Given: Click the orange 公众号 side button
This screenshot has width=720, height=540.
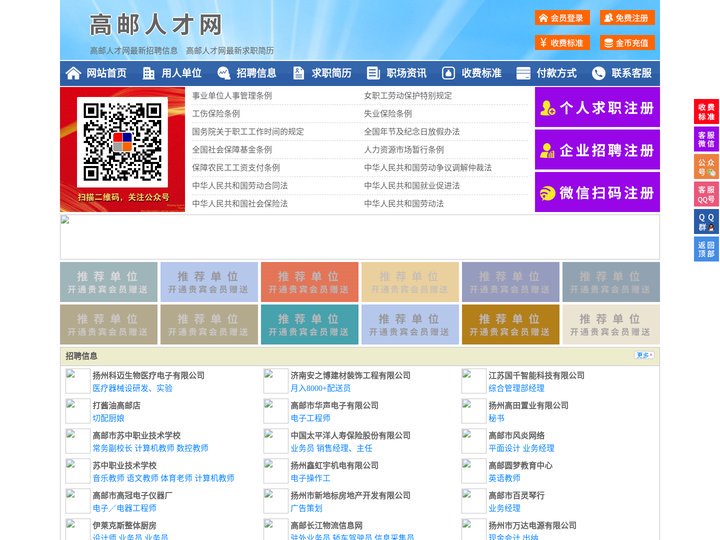Looking at the screenshot, I should click(x=706, y=166).
